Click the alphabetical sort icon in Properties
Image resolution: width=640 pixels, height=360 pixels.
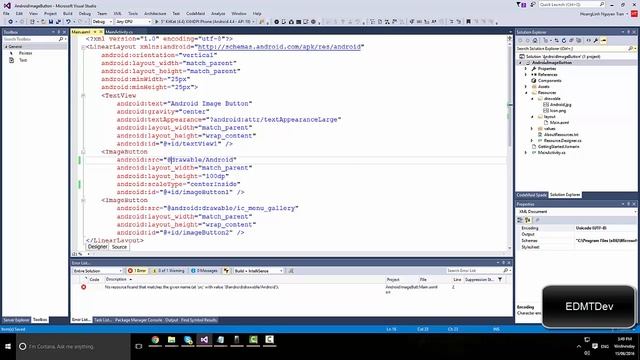[527, 220]
